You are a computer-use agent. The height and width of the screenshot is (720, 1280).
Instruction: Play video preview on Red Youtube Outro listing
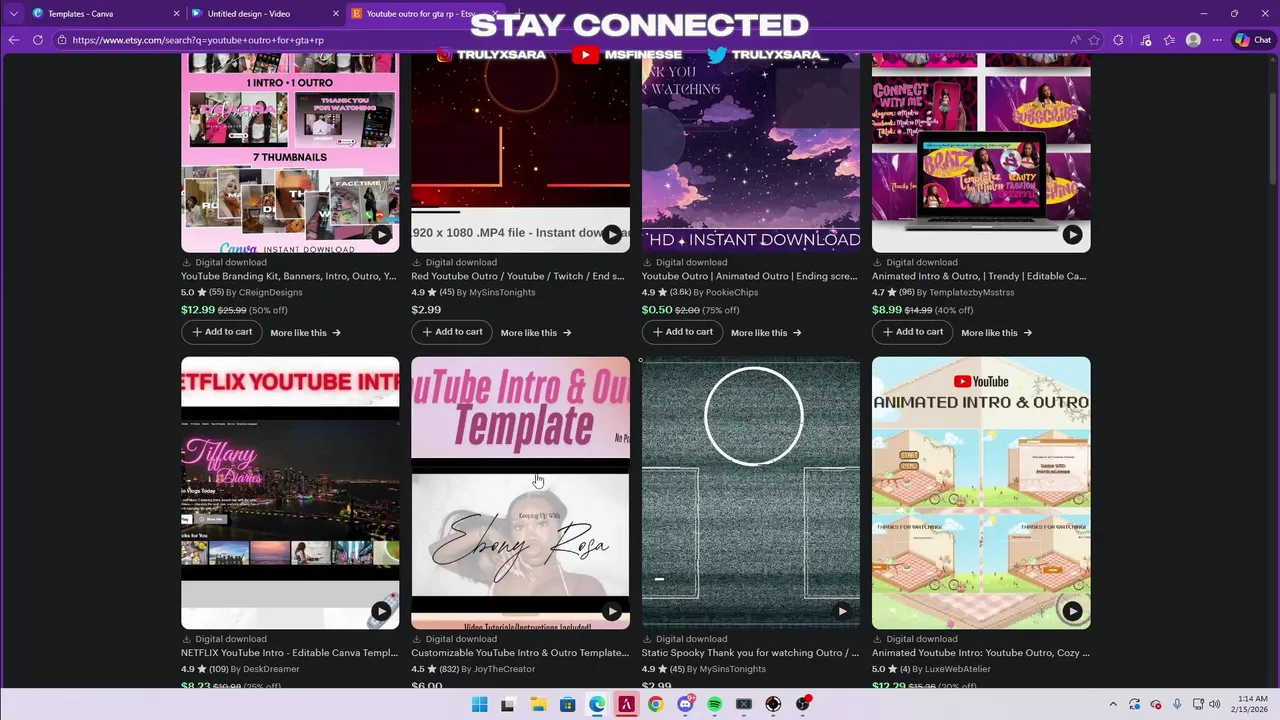point(611,235)
